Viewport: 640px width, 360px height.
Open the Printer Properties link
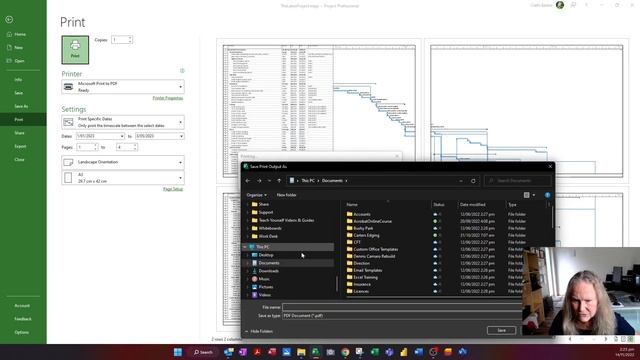(x=168, y=98)
